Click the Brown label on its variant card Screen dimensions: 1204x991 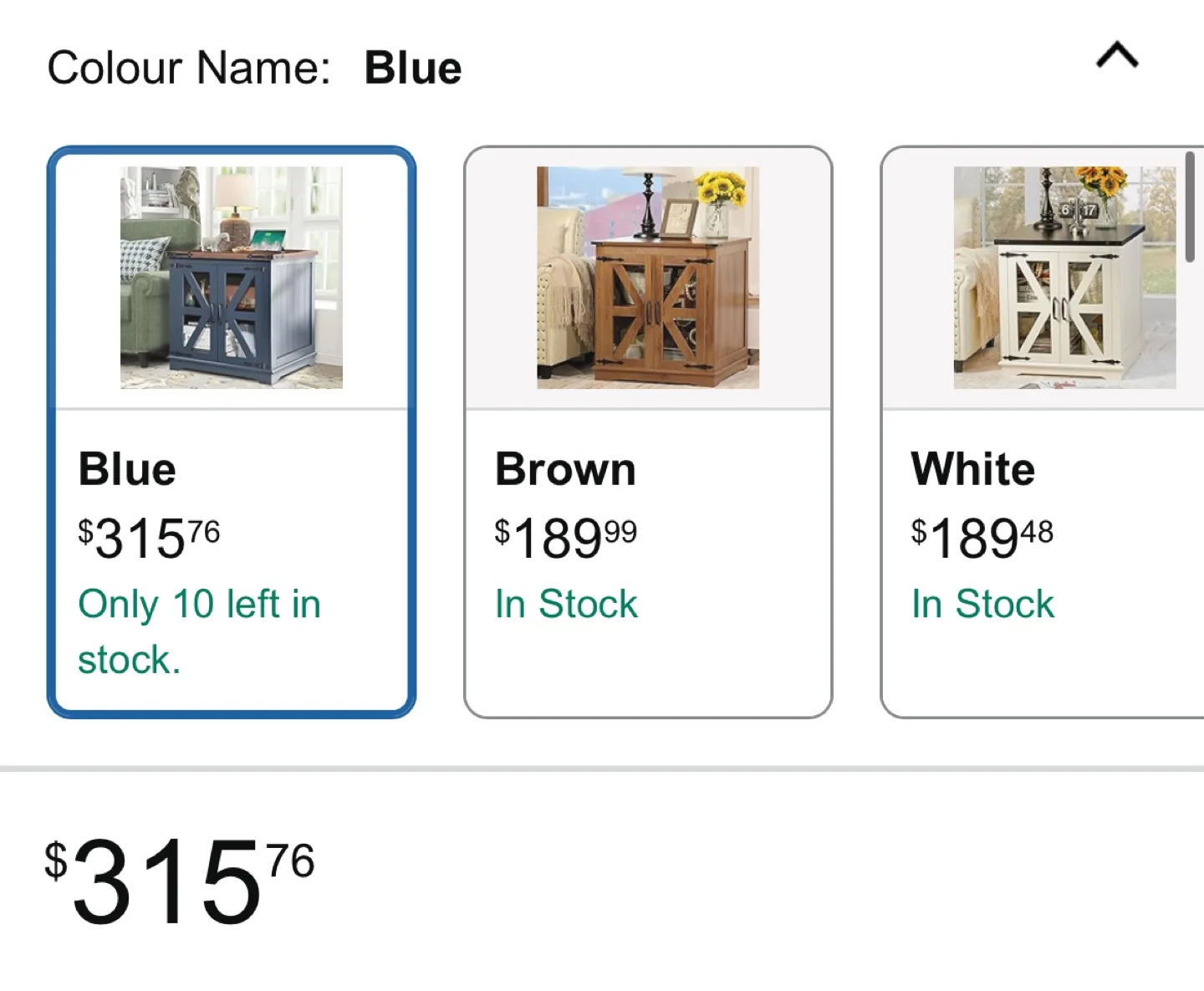point(564,469)
